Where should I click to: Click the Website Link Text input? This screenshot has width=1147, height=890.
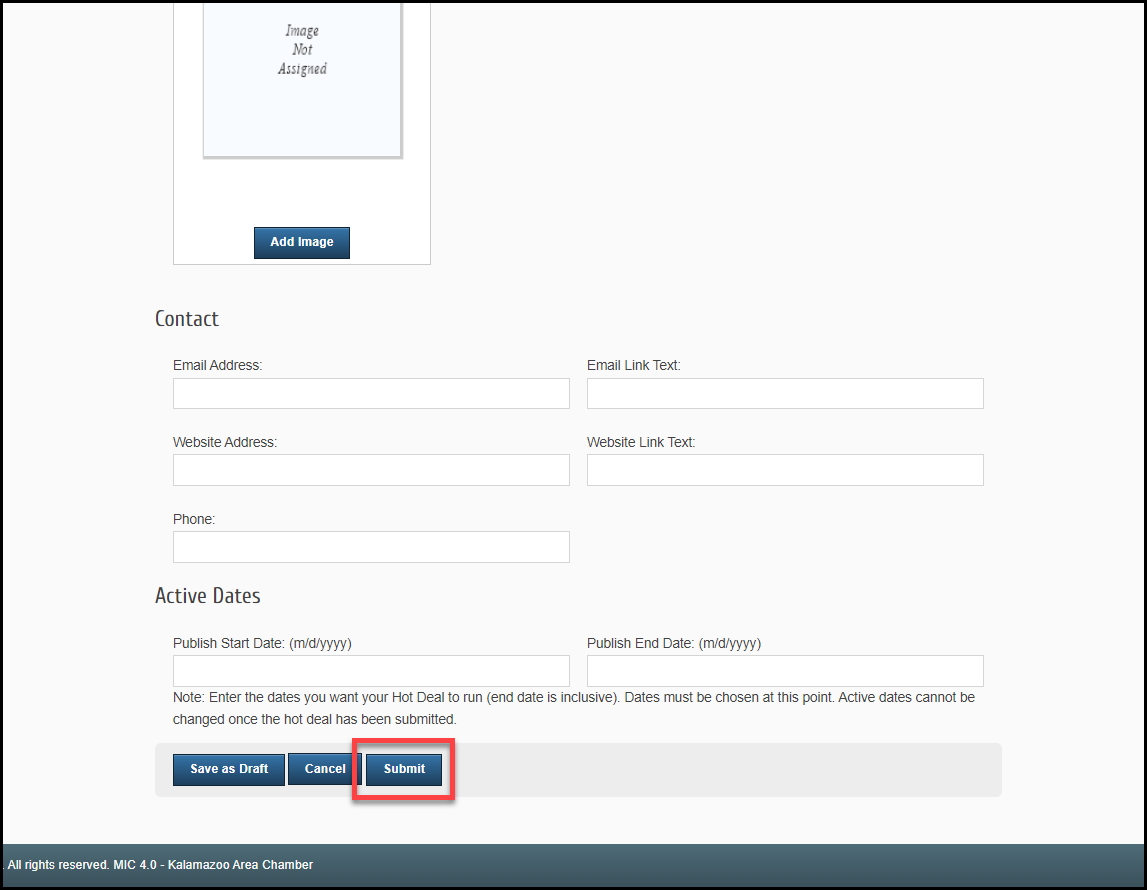785,470
